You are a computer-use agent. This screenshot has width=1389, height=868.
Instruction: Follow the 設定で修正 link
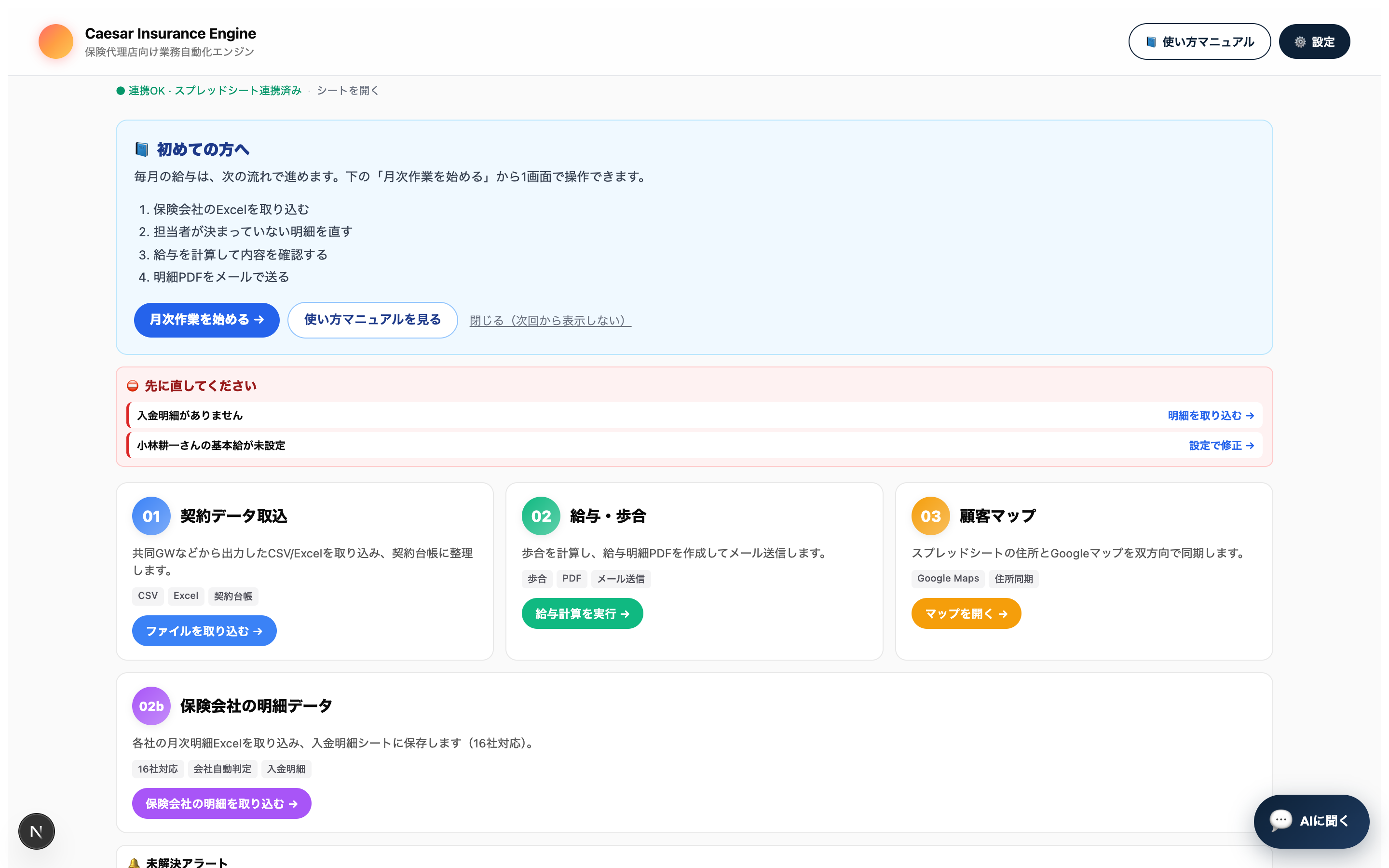1221,446
